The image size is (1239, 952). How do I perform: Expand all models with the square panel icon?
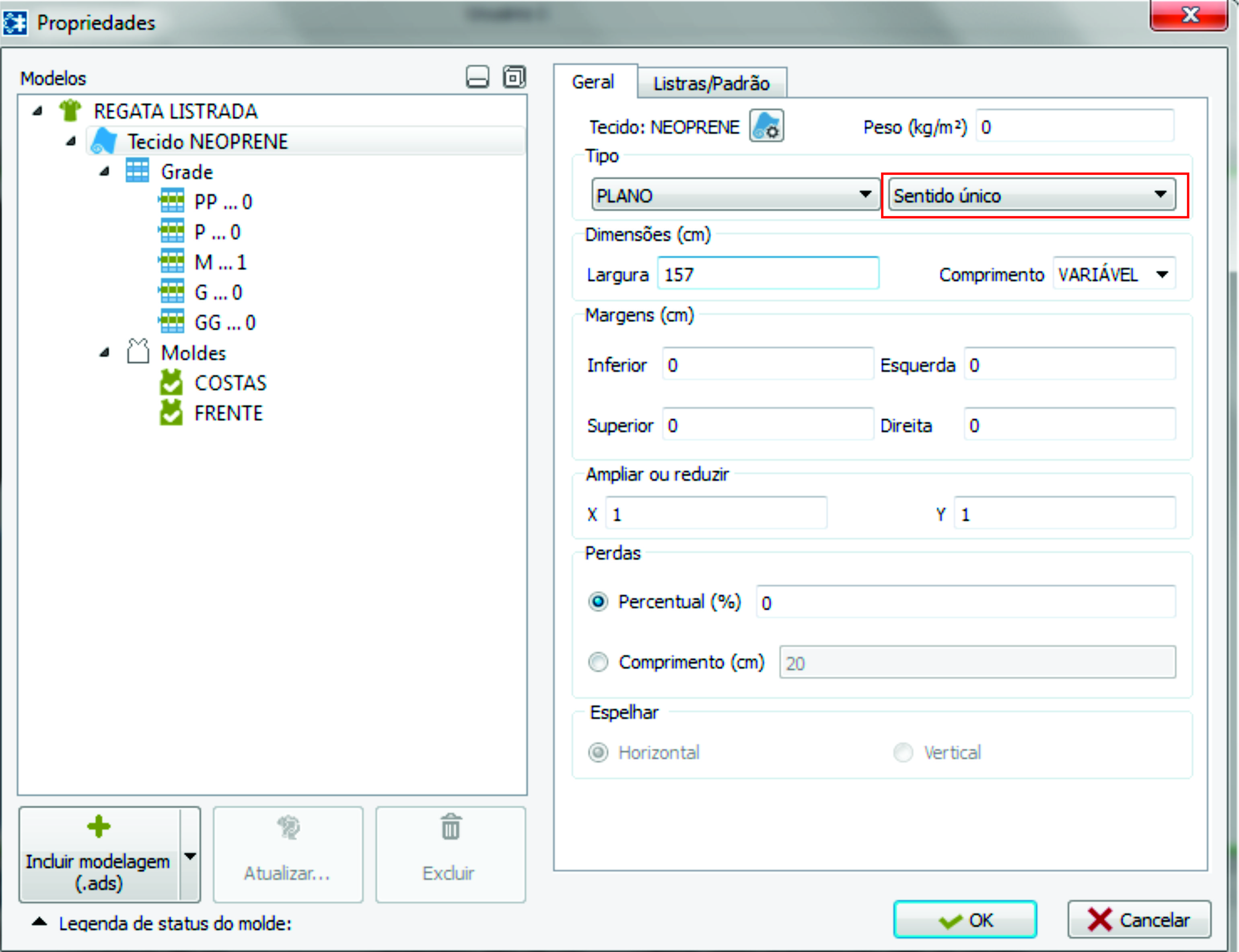coord(514,77)
